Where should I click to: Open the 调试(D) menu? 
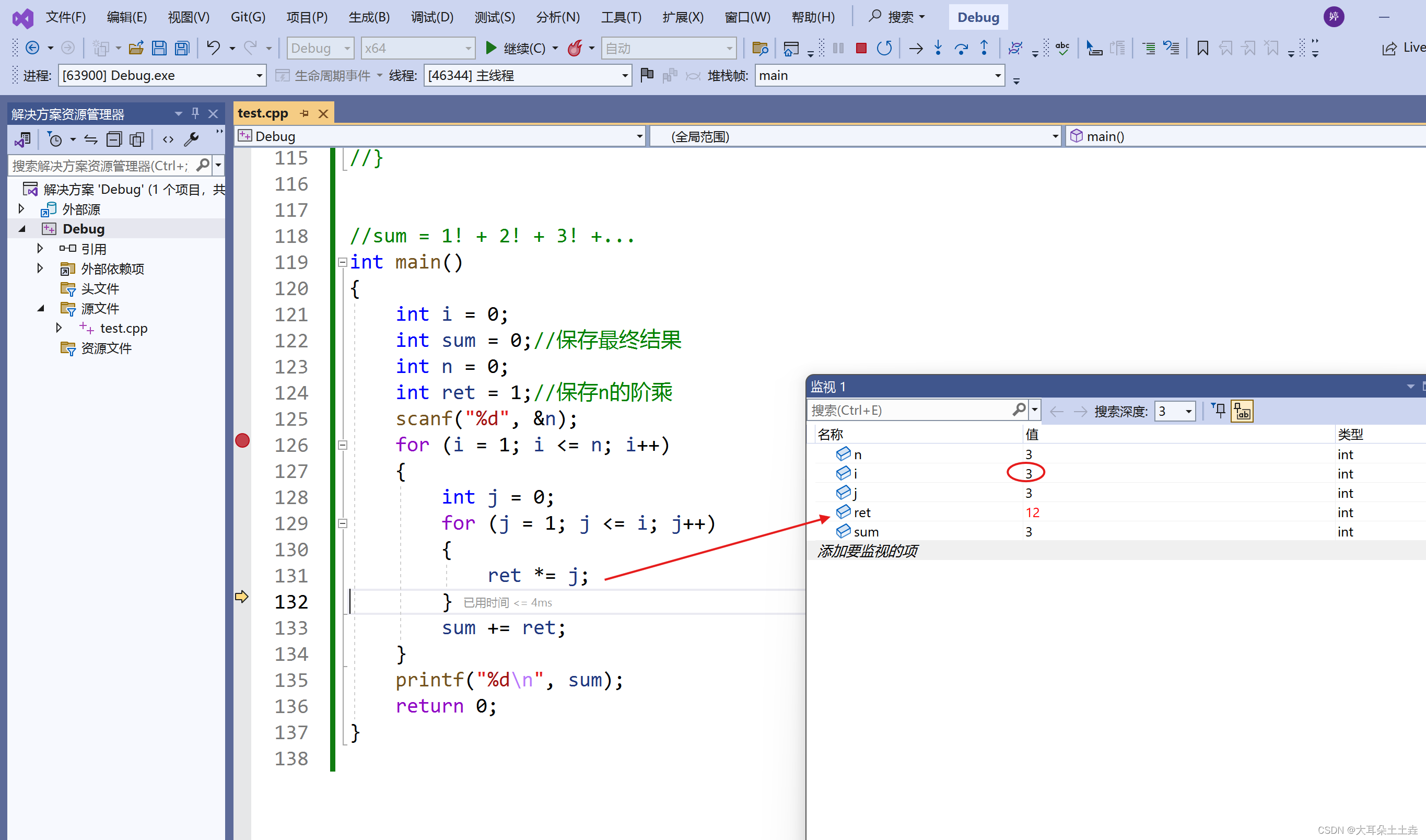pyautogui.click(x=432, y=17)
